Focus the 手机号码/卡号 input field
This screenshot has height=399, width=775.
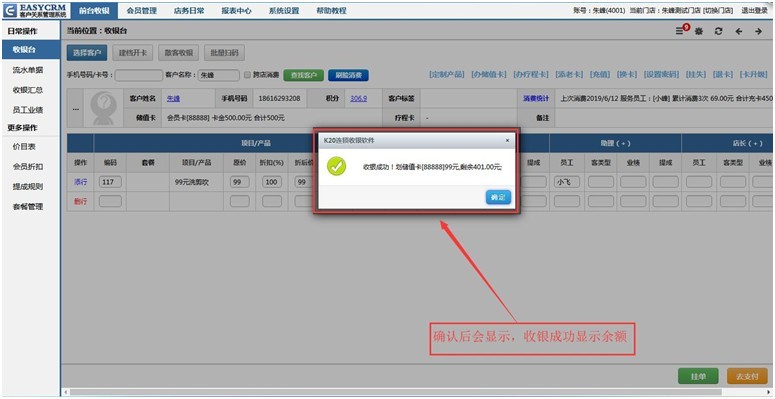(x=139, y=75)
